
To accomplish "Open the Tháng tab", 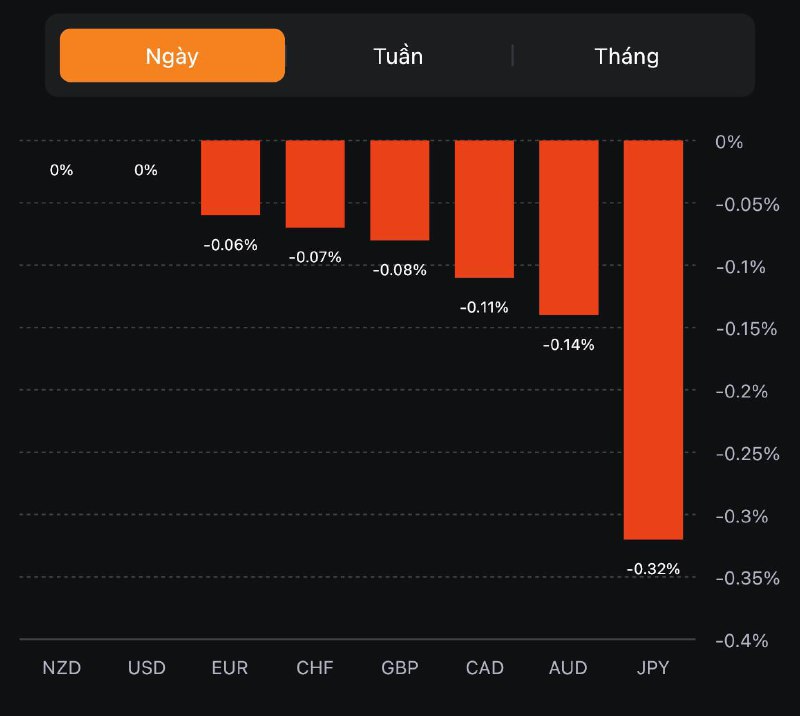I will pyautogui.click(x=627, y=55).
